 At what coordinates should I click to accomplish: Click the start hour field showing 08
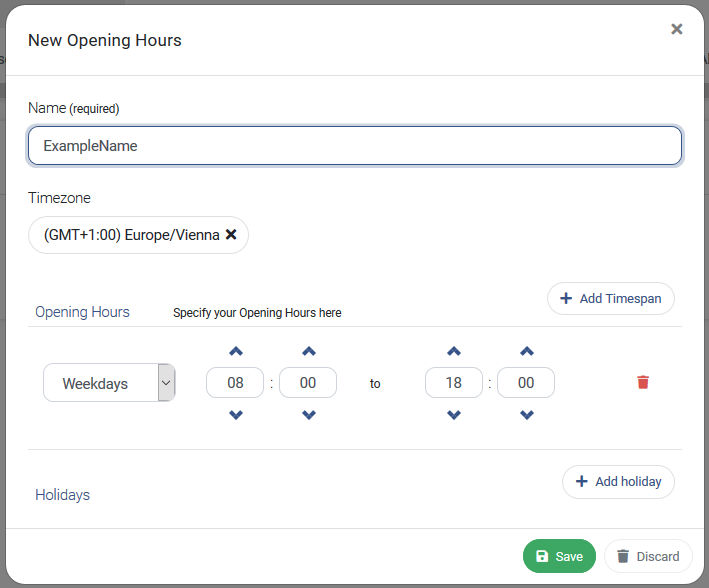point(235,383)
